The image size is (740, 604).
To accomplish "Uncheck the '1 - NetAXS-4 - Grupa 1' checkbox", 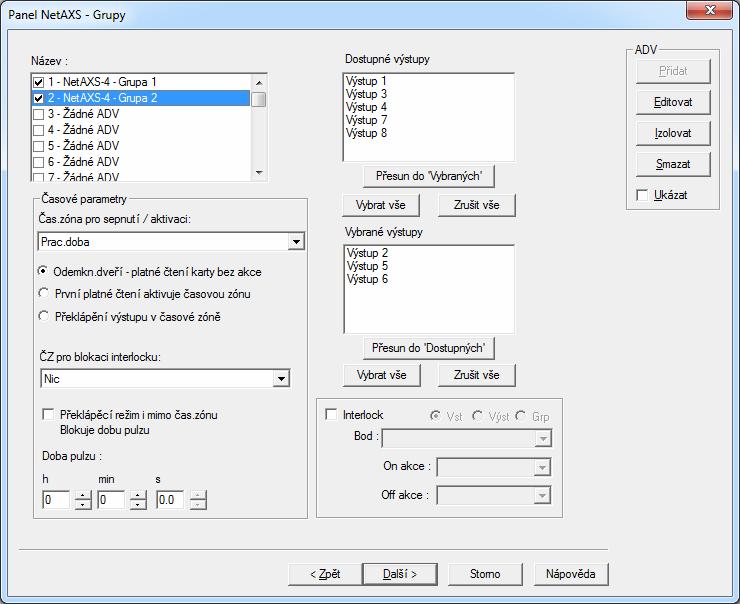I will [x=39, y=83].
